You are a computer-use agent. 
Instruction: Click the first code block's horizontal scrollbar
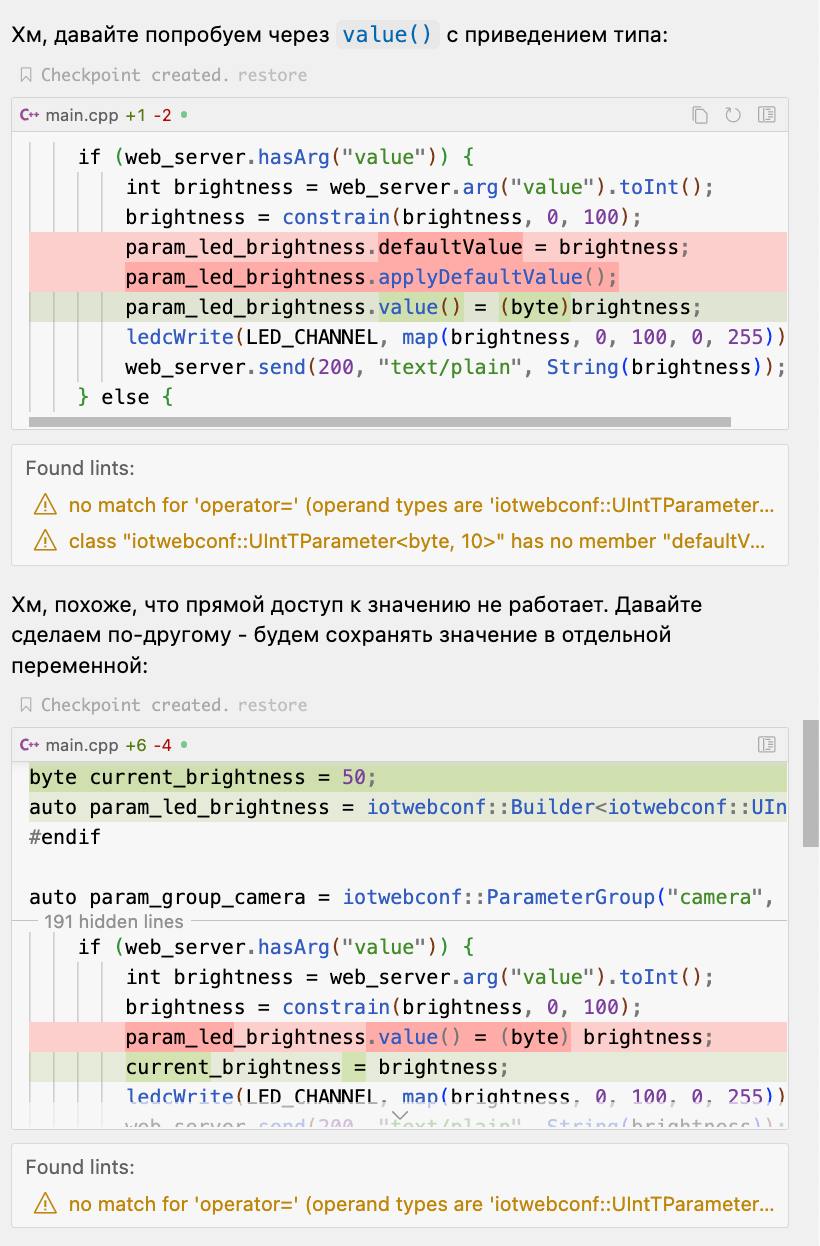380,422
